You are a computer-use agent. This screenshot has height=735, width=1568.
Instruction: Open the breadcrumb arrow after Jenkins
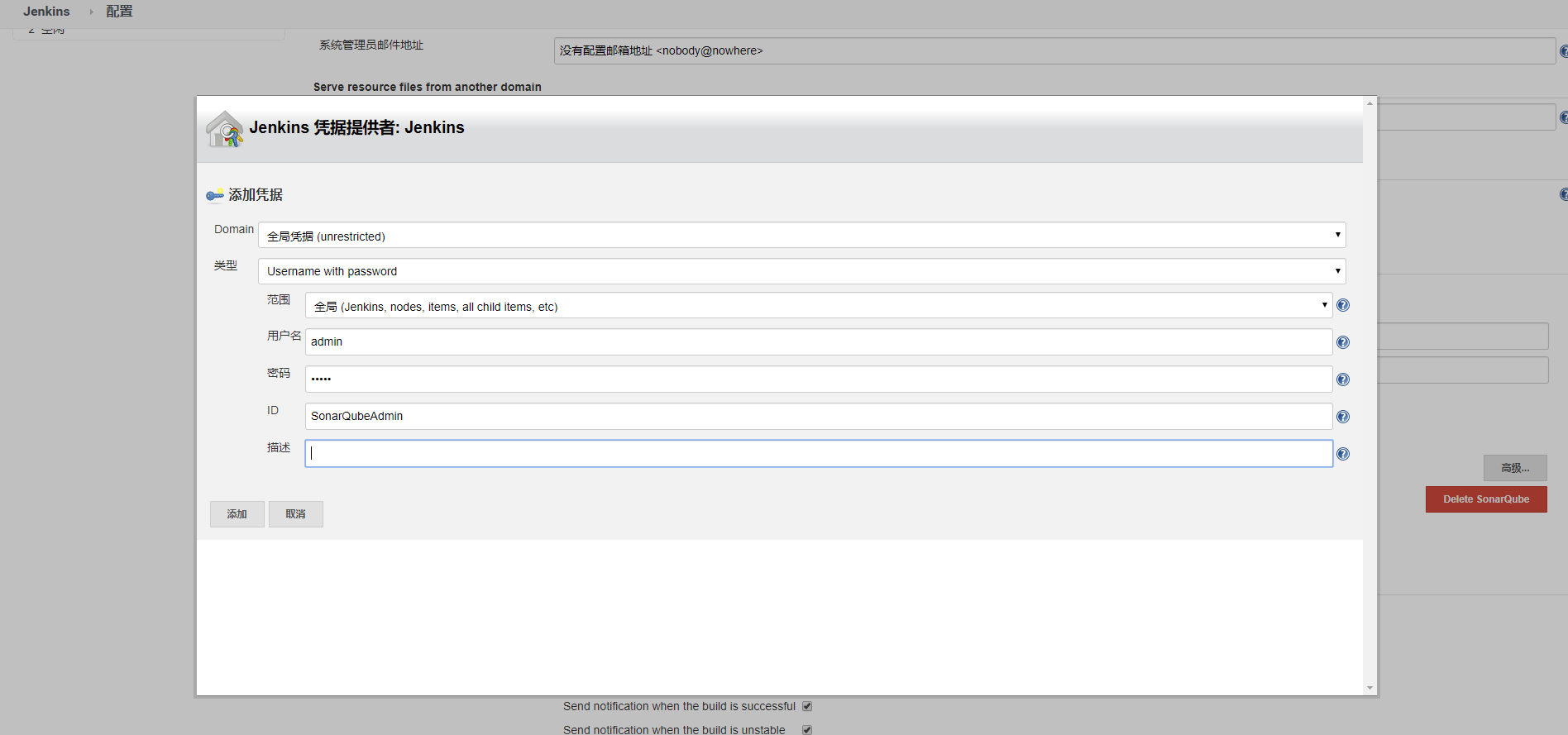pos(91,12)
